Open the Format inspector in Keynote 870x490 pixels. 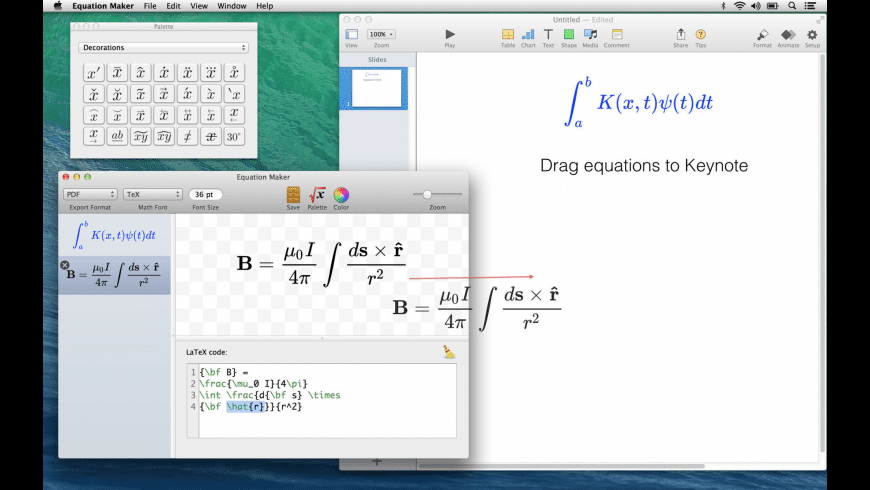coord(762,34)
